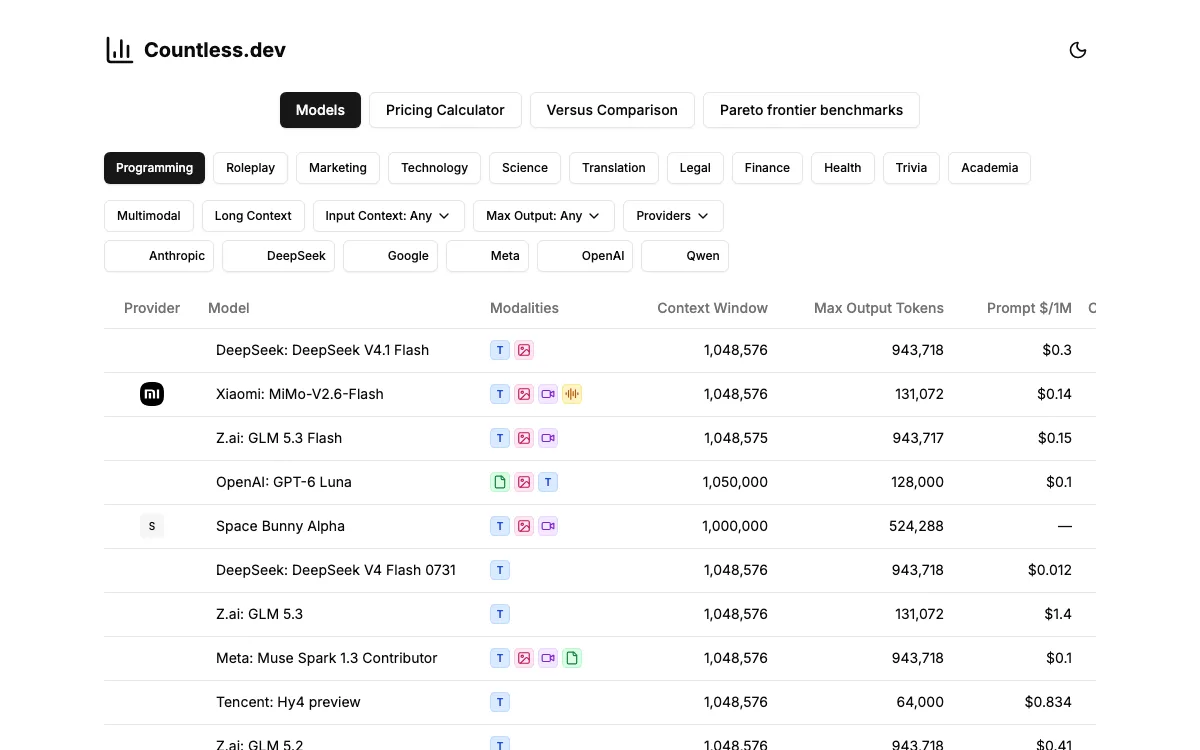Image resolution: width=1200 pixels, height=750 pixels.
Task: Click text modality icon for Tencent Hy4 preview
Action: 500,702
